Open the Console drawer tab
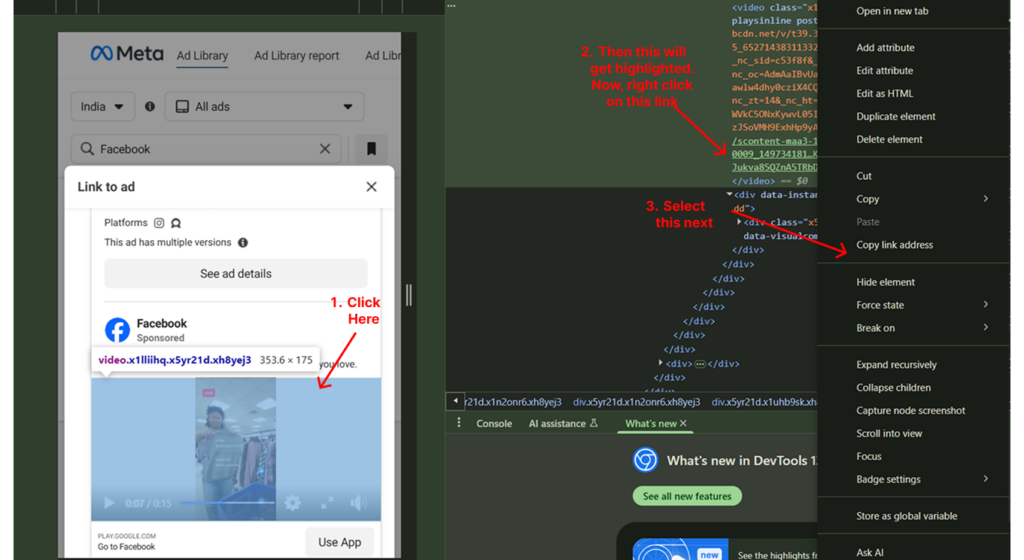The image size is (1024, 560). point(494,423)
